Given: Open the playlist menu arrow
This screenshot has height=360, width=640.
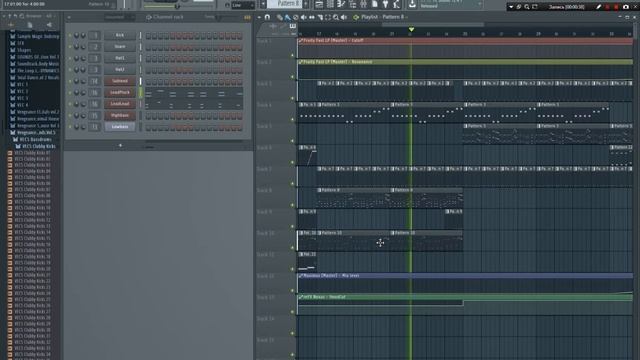Looking at the screenshot, I should [259, 17].
